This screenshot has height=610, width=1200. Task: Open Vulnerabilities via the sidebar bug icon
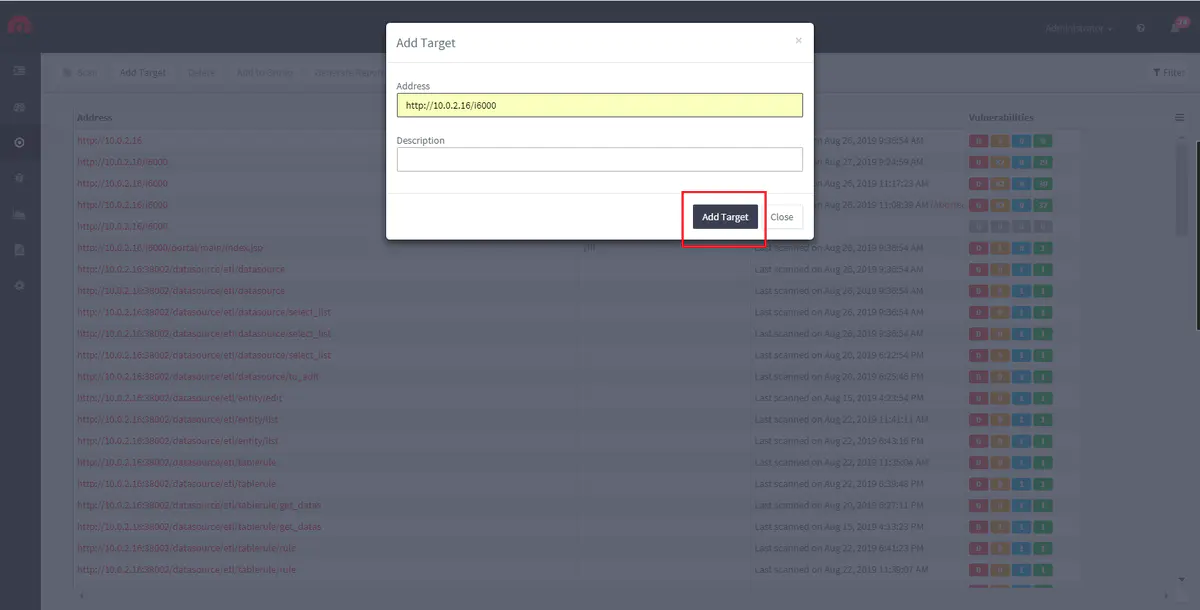[19, 179]
